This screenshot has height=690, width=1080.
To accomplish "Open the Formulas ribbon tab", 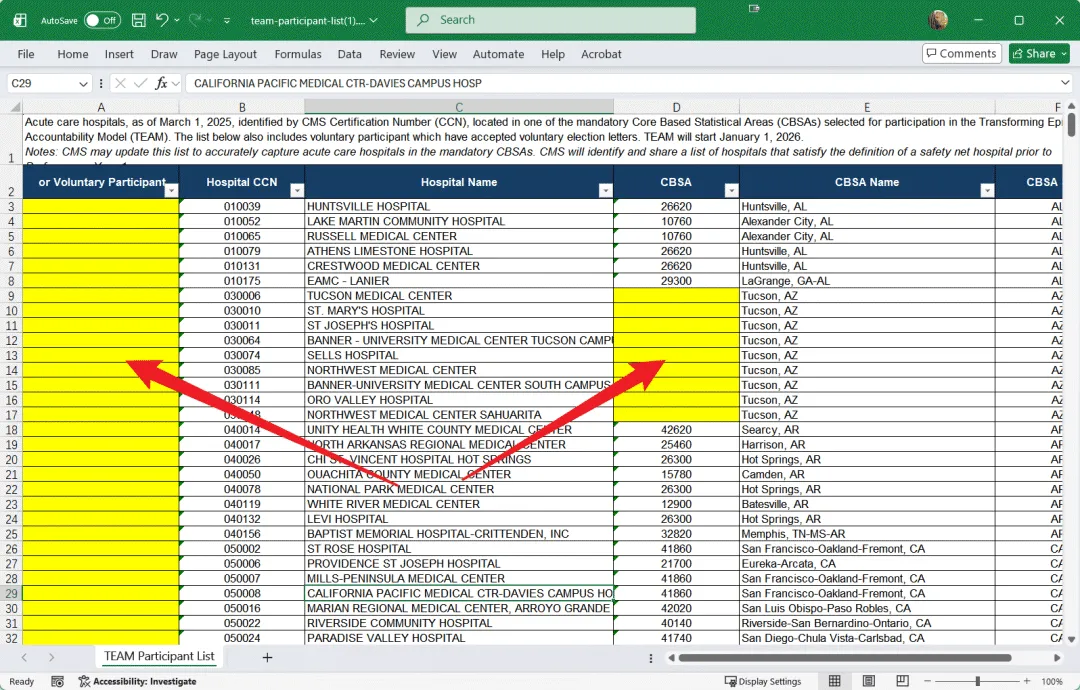I will click(x=298, y=54).
